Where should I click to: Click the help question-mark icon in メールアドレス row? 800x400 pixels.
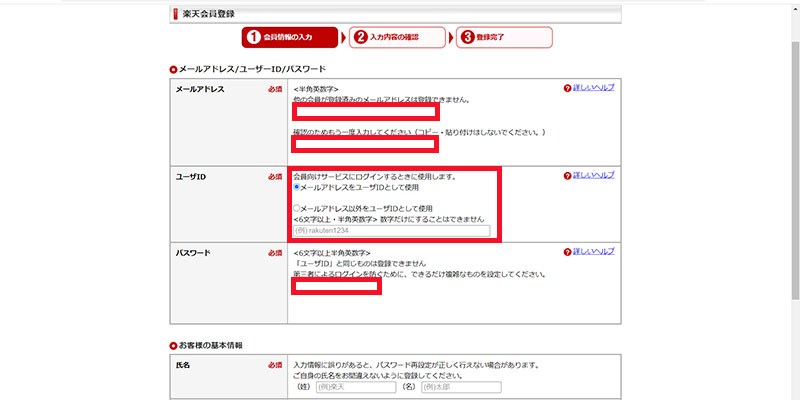(x=568, y=89)
